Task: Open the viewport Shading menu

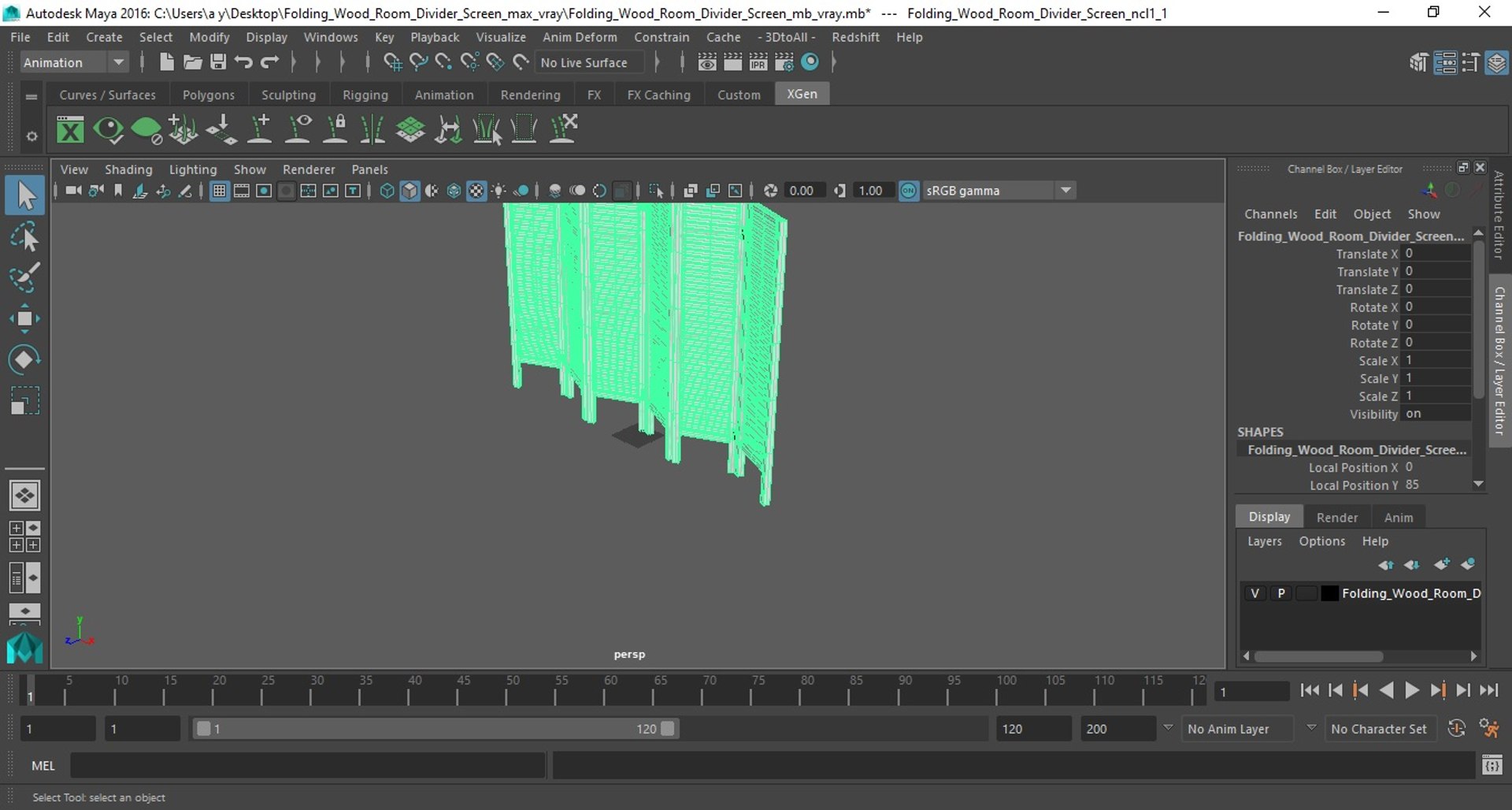Action: 128,169
